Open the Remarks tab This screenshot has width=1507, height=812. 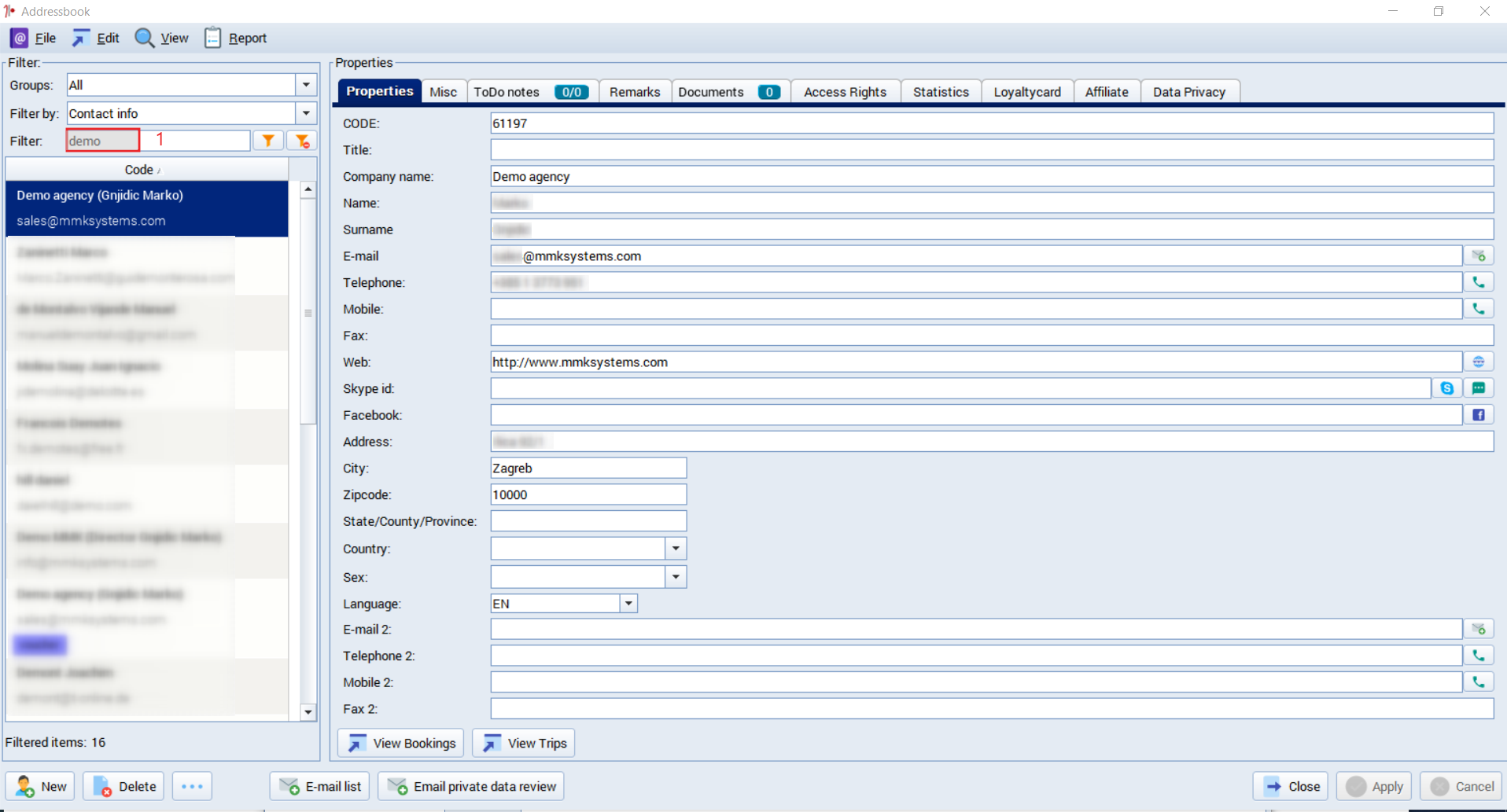click(x=635, y=92)
